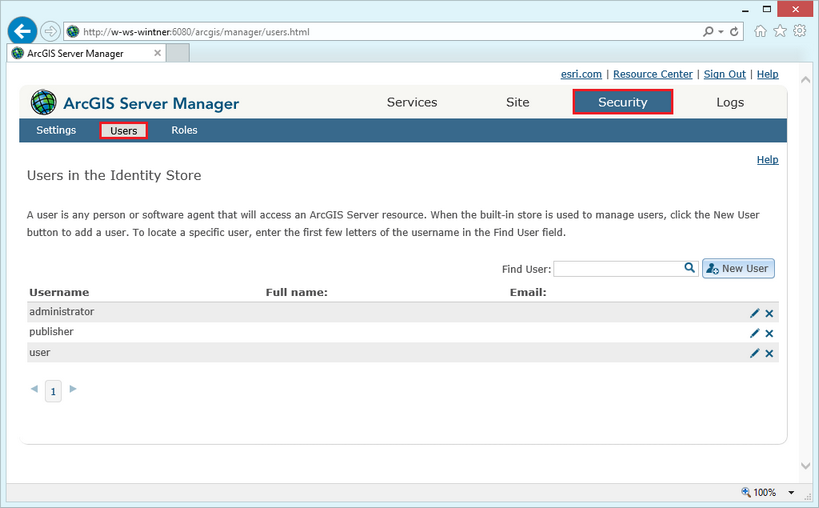Delete the account named user
This screenshot has height=508, width=819.
pos(769,353)
